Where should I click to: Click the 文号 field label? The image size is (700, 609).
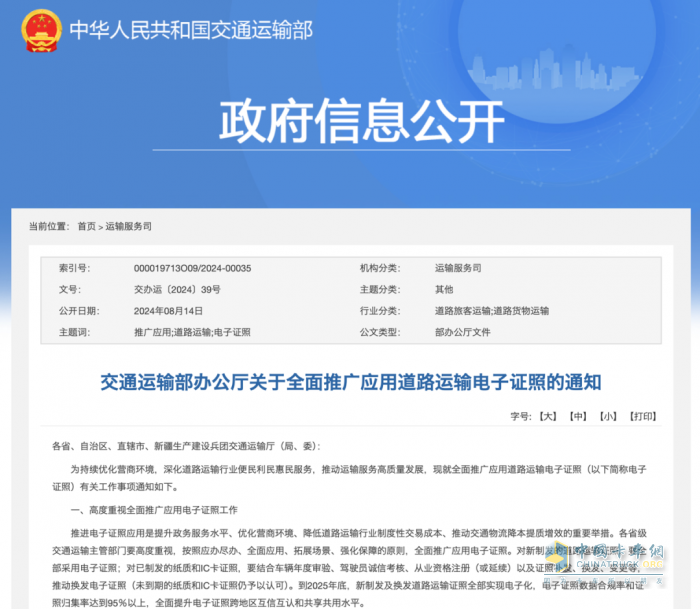pos(70,290)
